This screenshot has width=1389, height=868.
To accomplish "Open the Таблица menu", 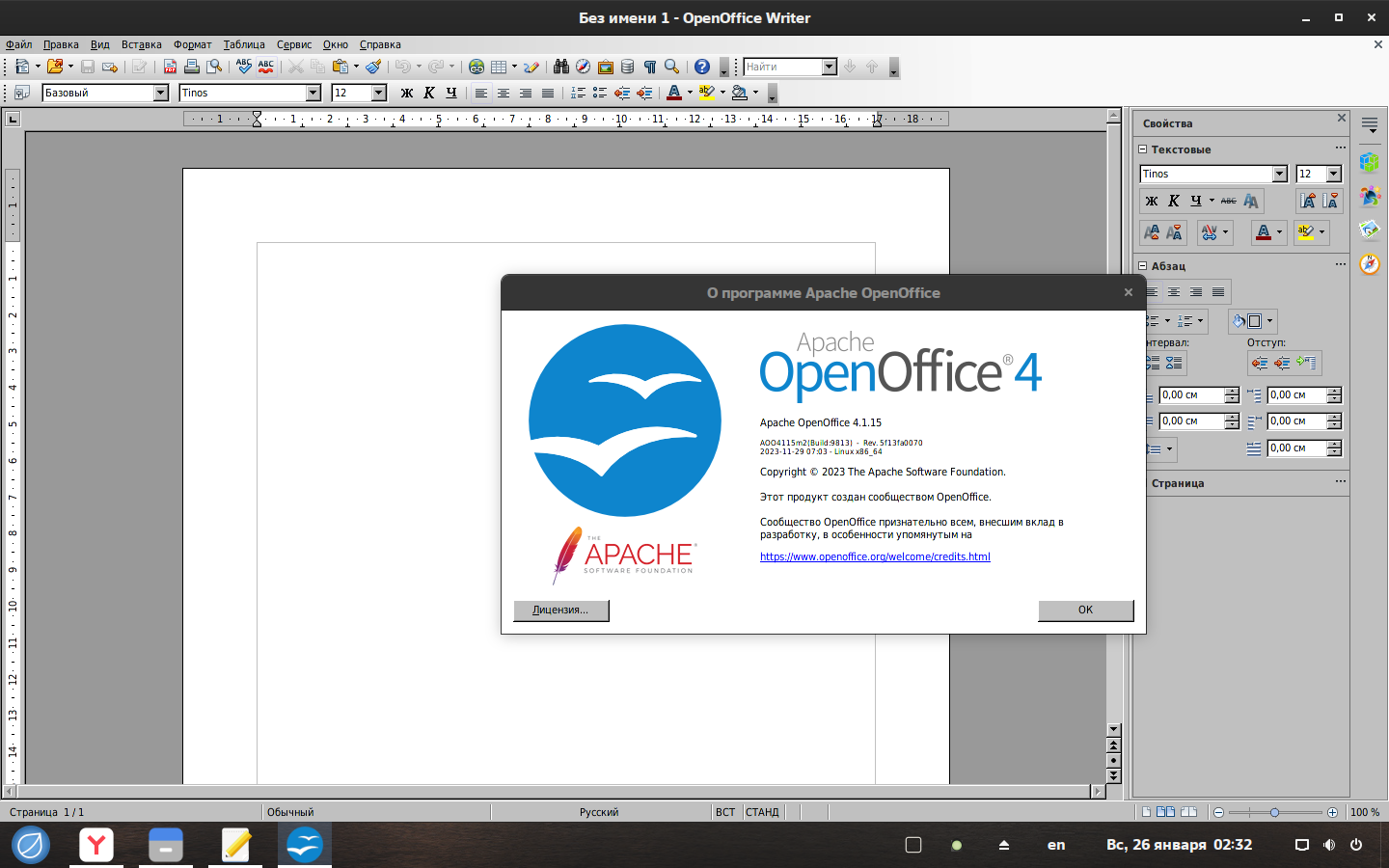I will coord(244,44).
